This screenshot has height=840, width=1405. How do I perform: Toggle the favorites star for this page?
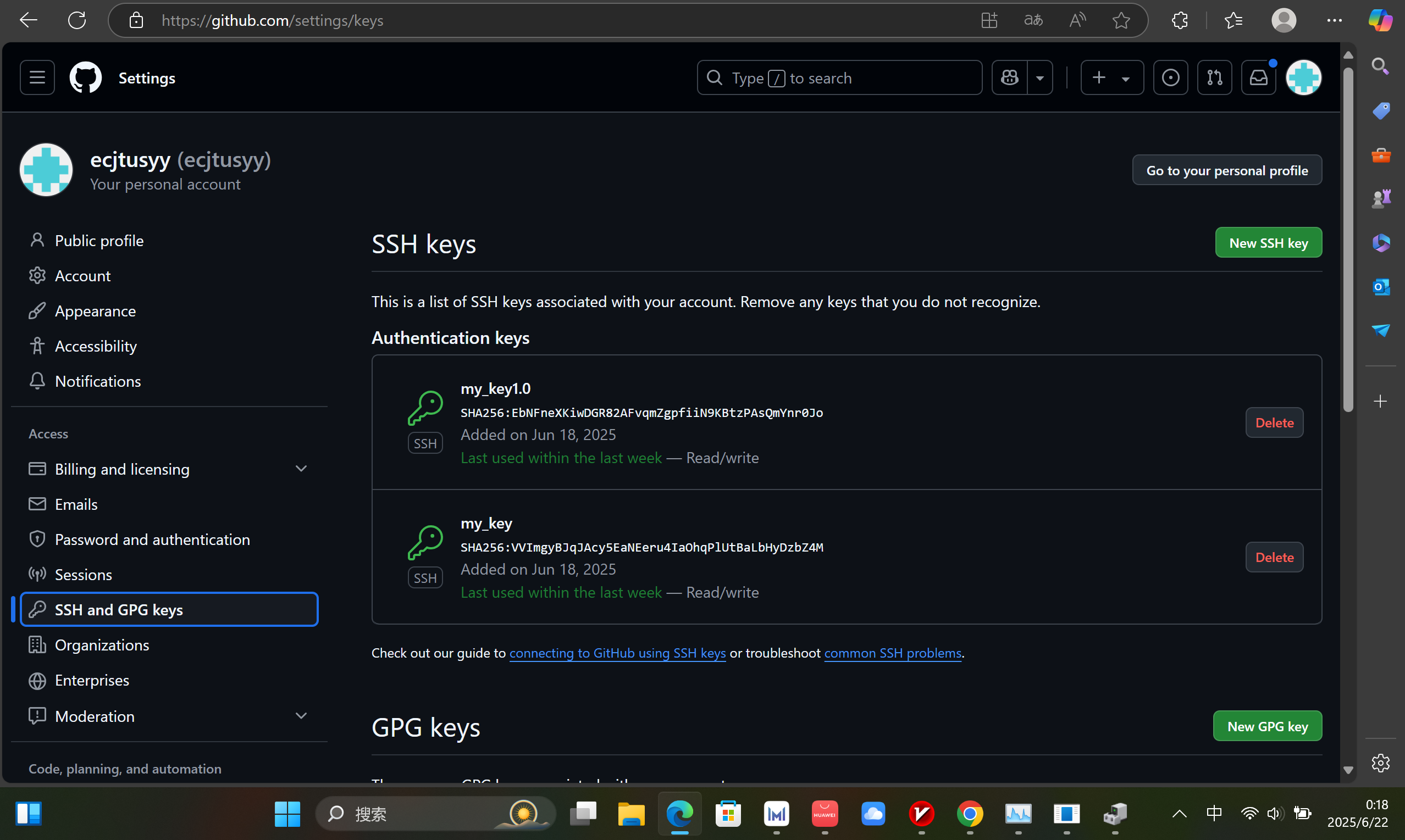pyautogui.click(x=1121, y=20)
